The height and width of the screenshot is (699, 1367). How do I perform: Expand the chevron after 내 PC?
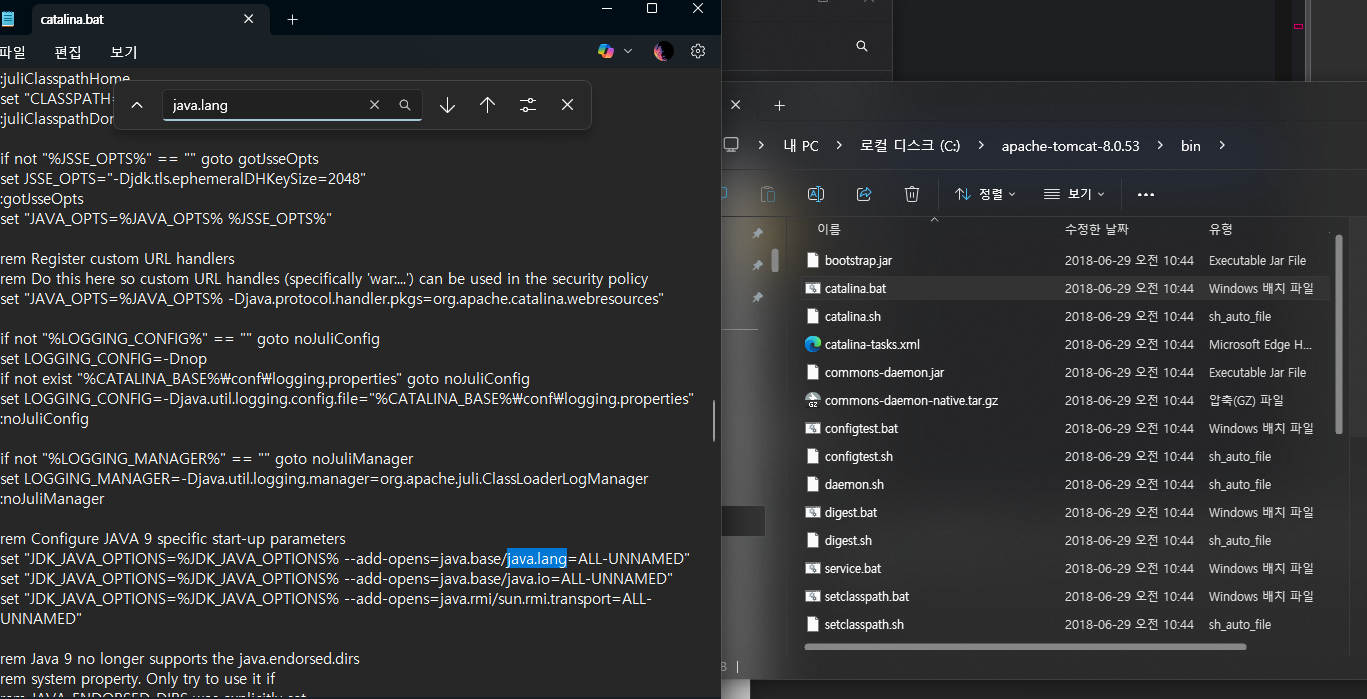pos(838,146)
